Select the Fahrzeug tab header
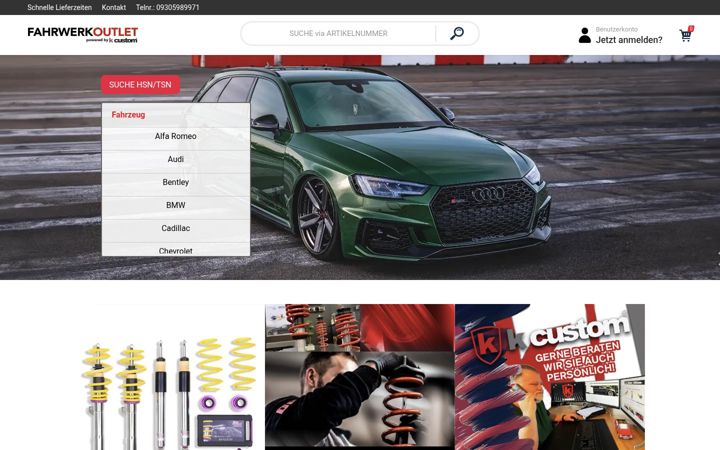The height and width of the screenshot is (450, 720). tap(128, 115)
